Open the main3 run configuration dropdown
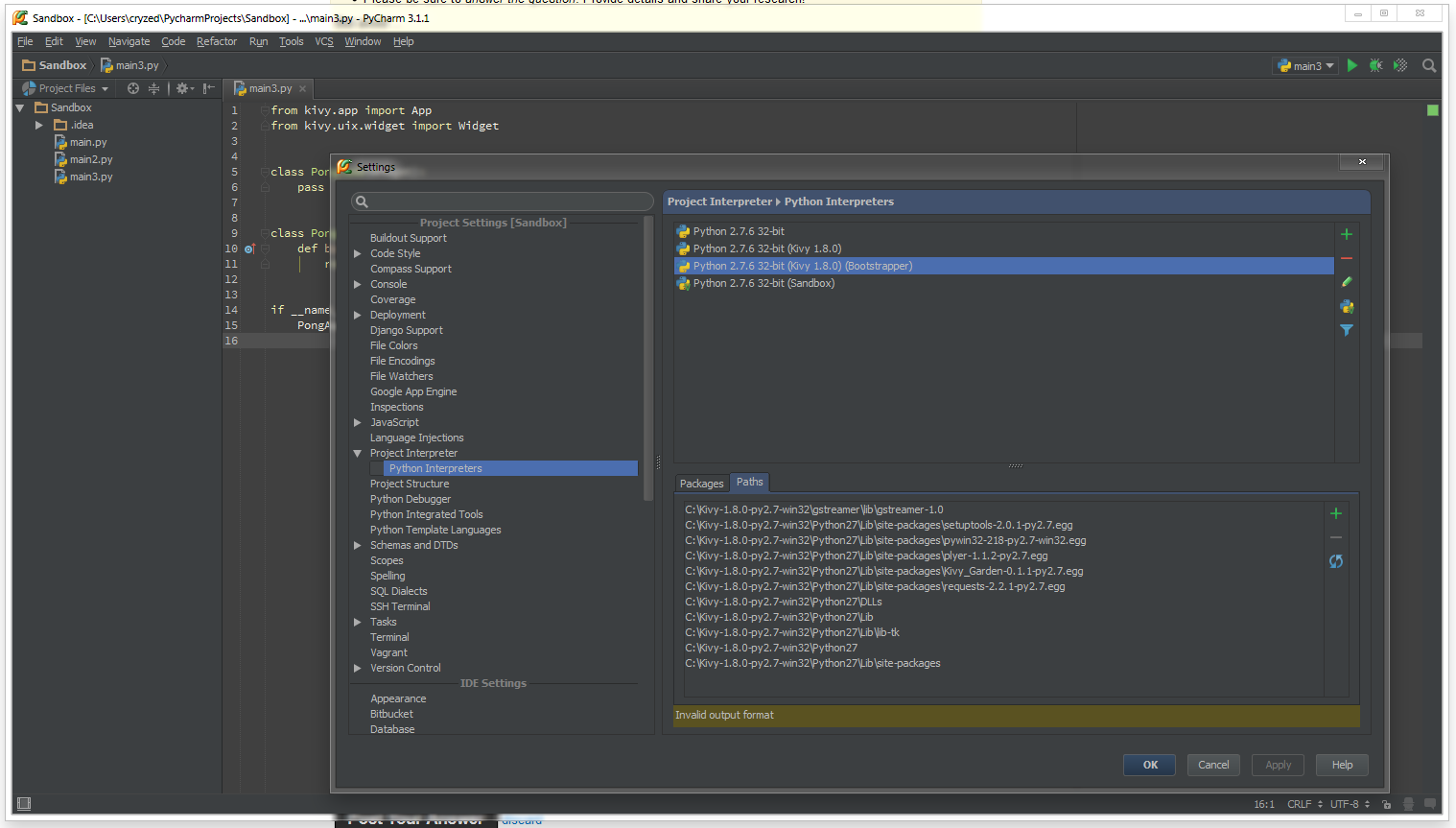The image size is (1456, 828). tap(1305, 66)
